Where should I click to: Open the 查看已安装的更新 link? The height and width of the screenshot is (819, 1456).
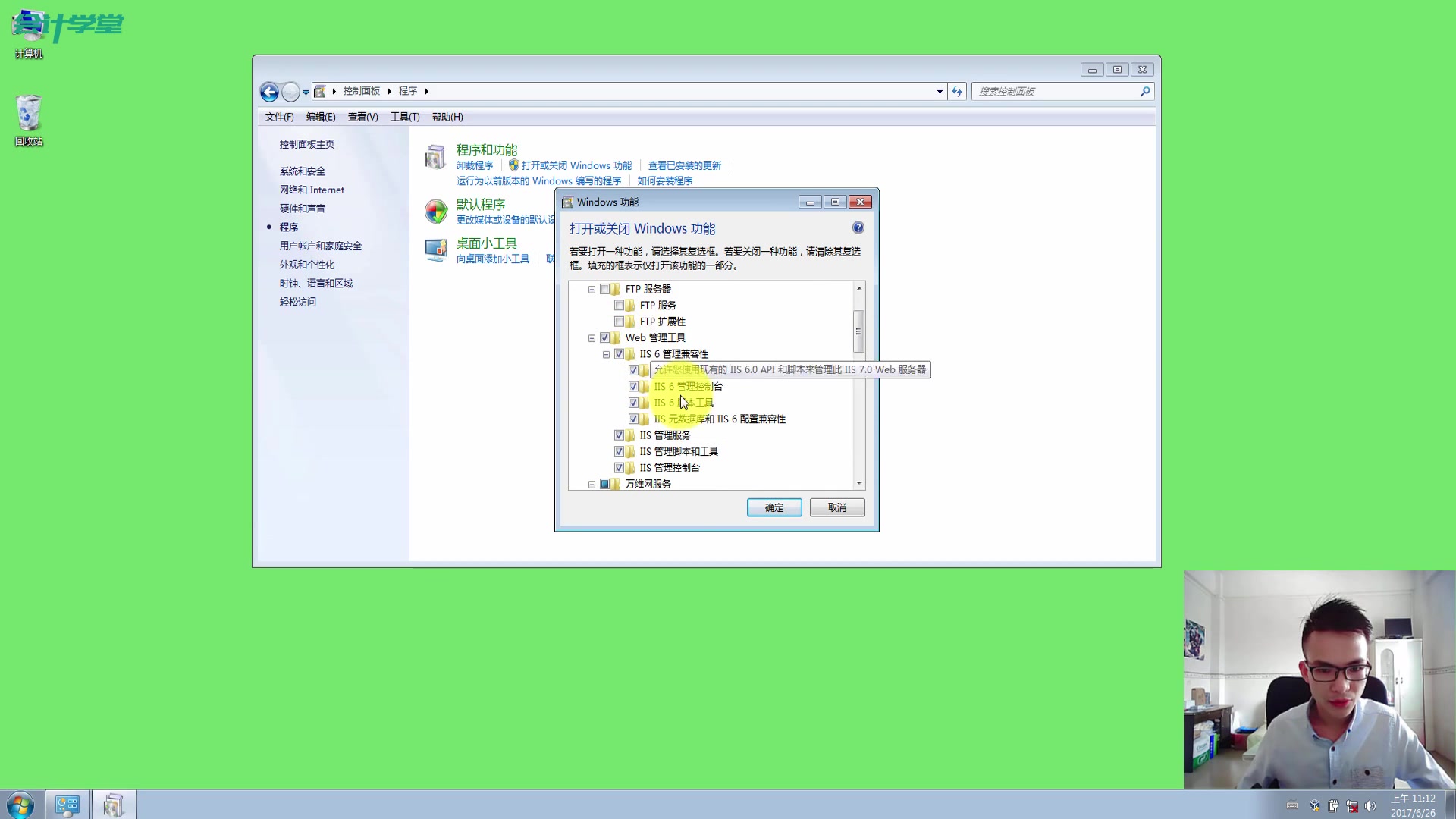point(684,165)
